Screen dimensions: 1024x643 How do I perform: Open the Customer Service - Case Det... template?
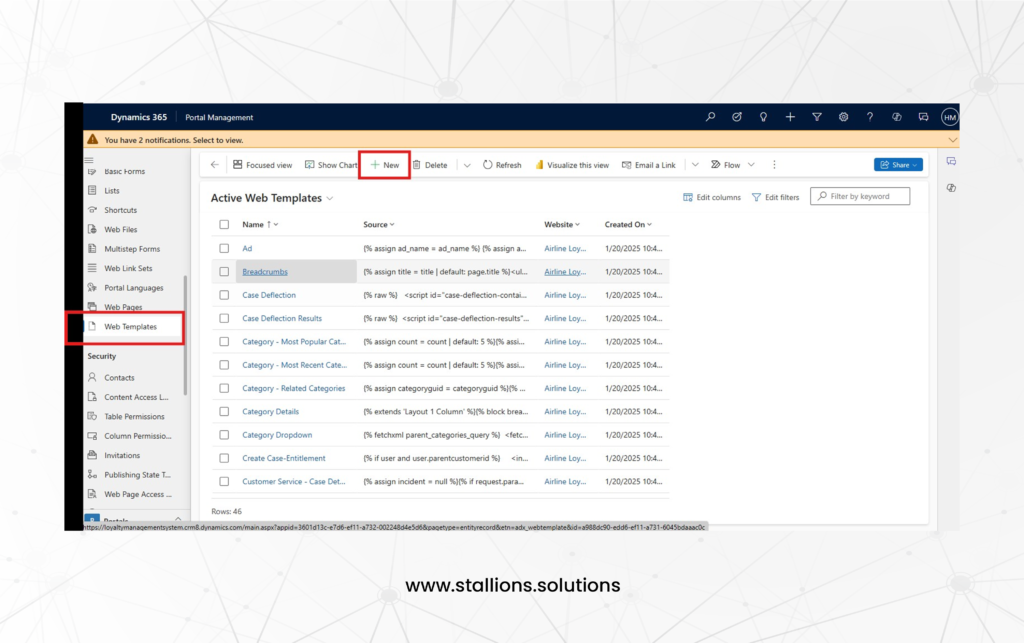[x=294, y=482]
